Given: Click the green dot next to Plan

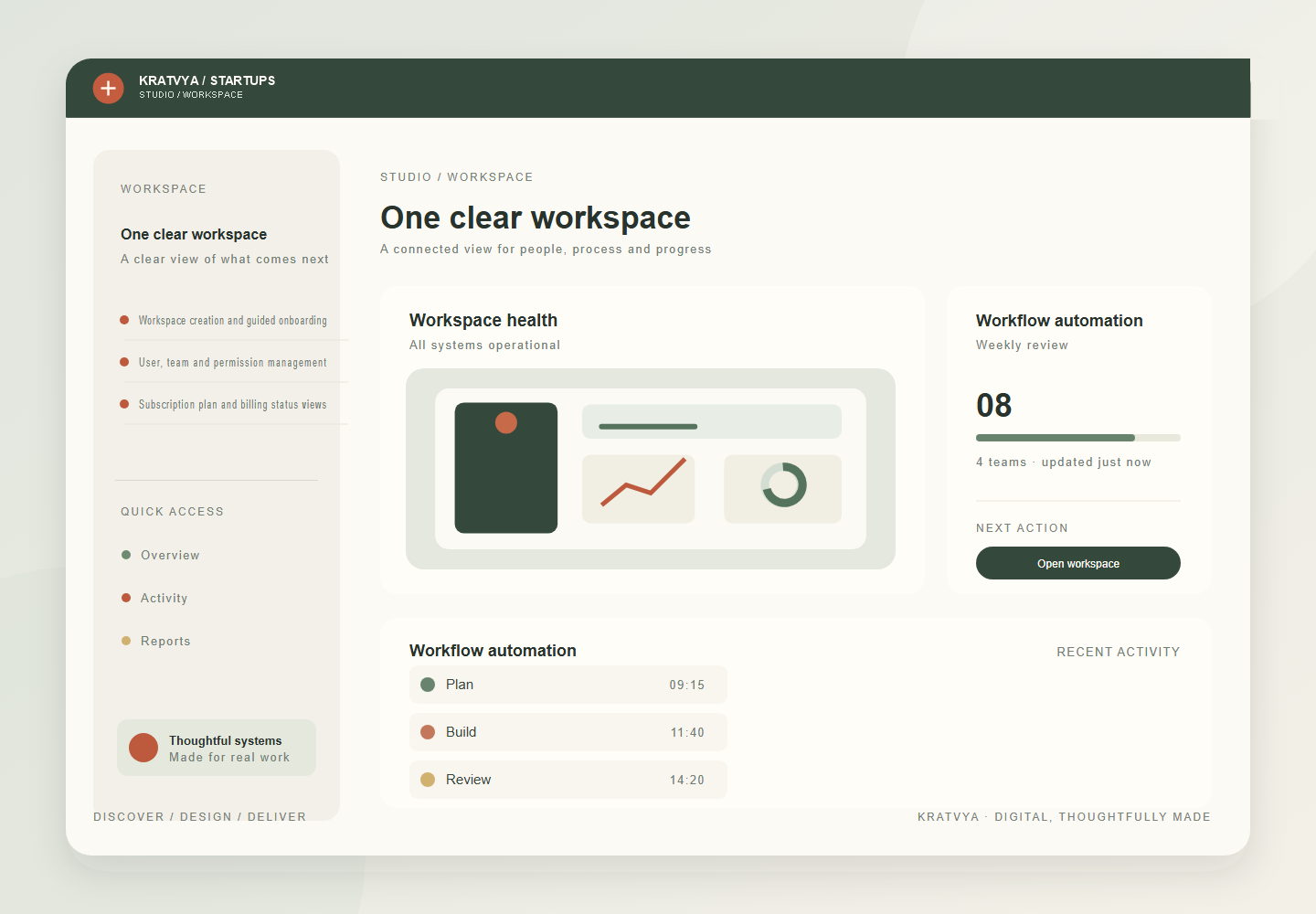Looking at the screenshot, I should (x=428, y=685).
